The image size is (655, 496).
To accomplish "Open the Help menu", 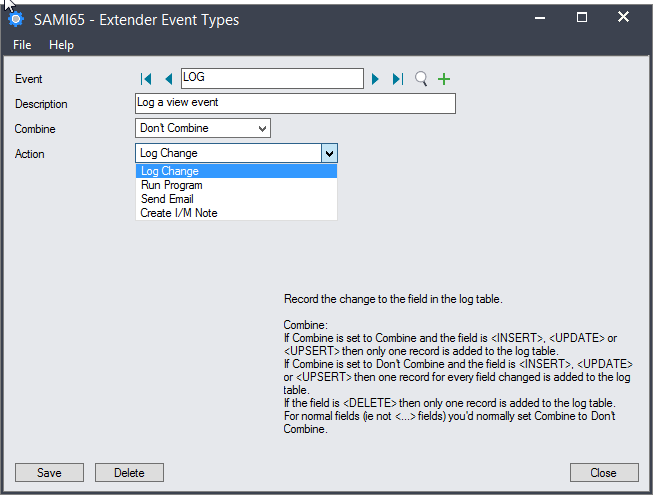I will [61, 45].
